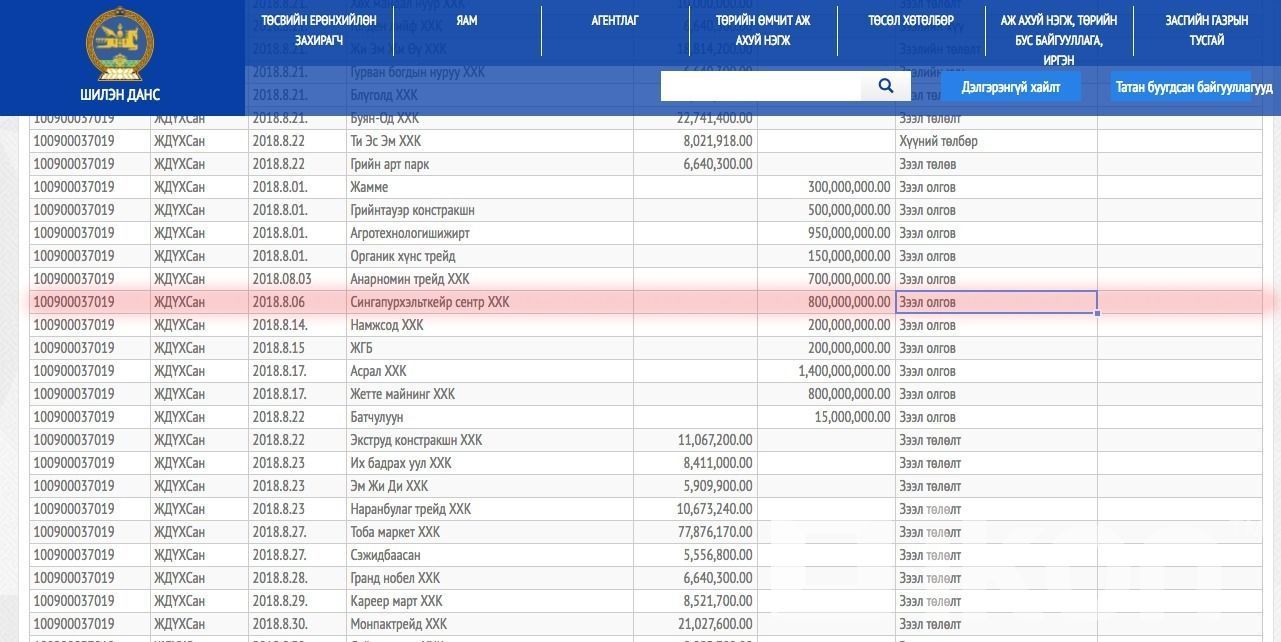Open the Агентлаг menu item
This screenshot has height=642, width=1281.
(614, 20)
